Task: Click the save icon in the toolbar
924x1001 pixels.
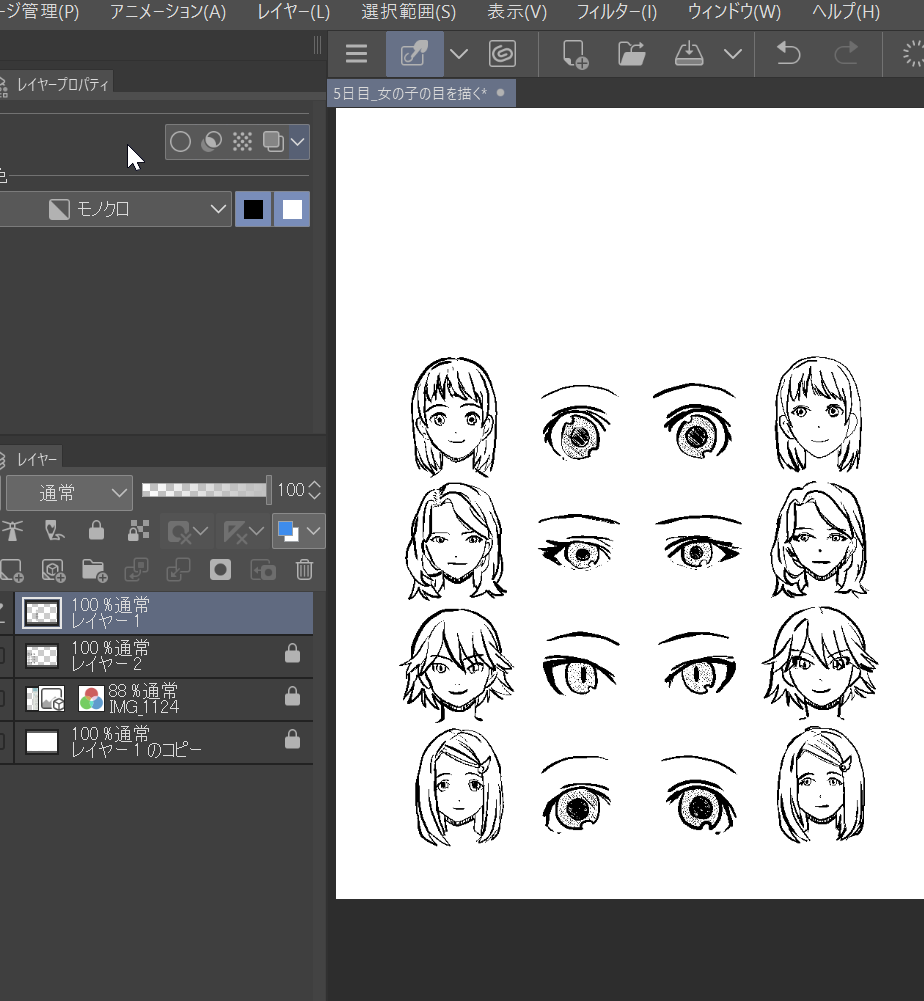Action: click(690, 54)
